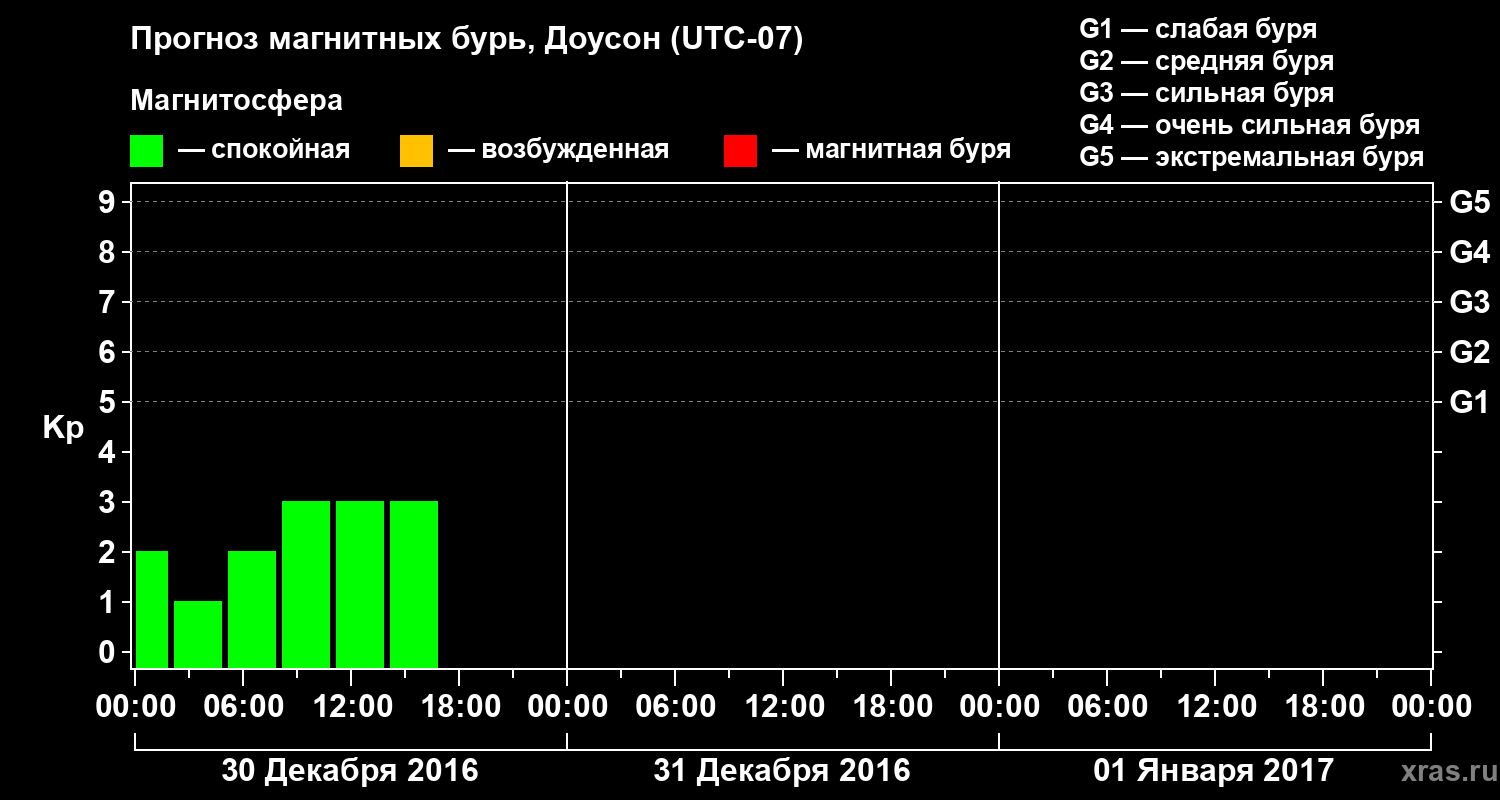Screen dimensions: 1500x800
Task: Click the 'G4' right axis label
Action: pos(1470,253)
